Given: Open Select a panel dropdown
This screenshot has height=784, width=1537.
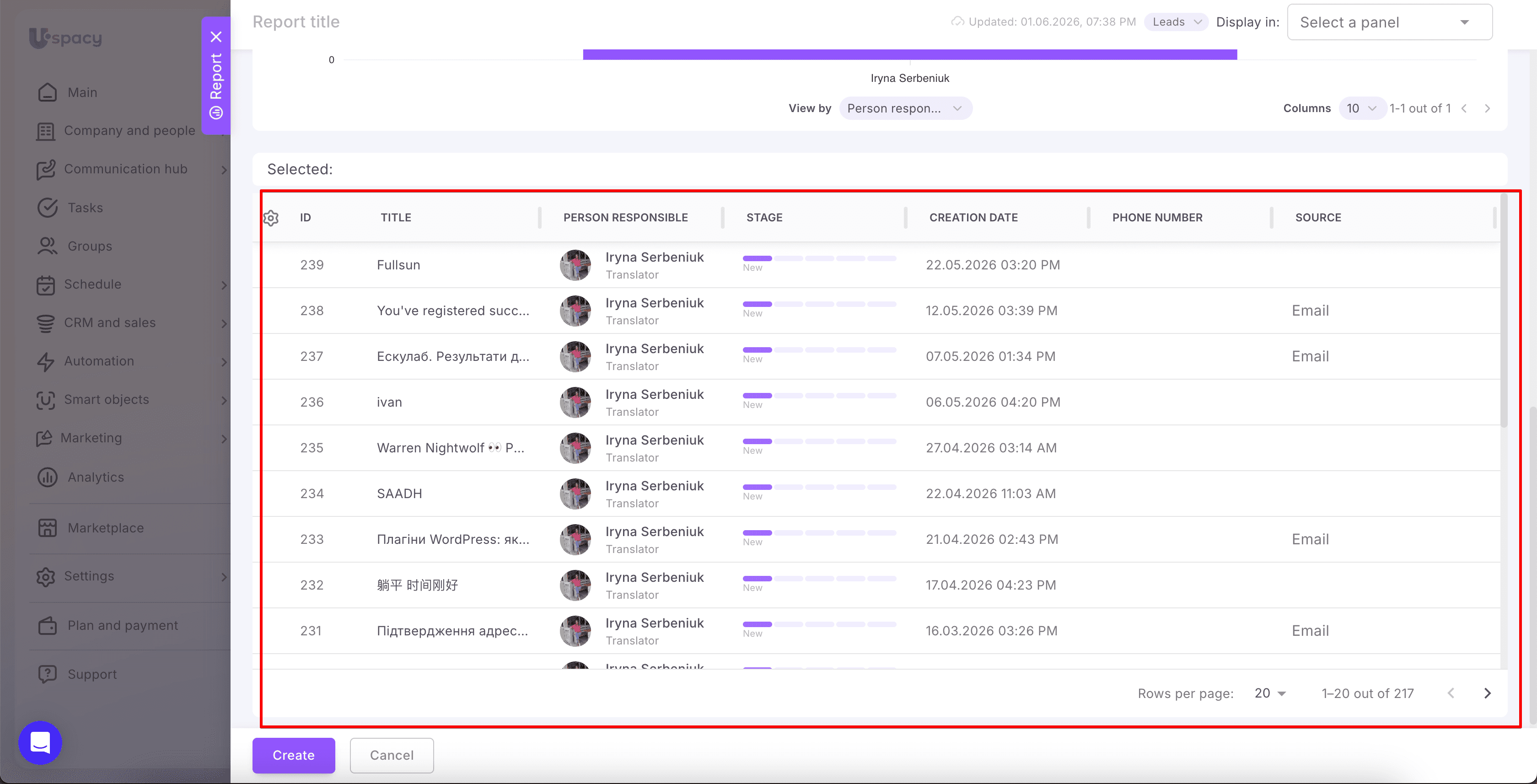Looking at the screenshot, I should [1390, 22].
